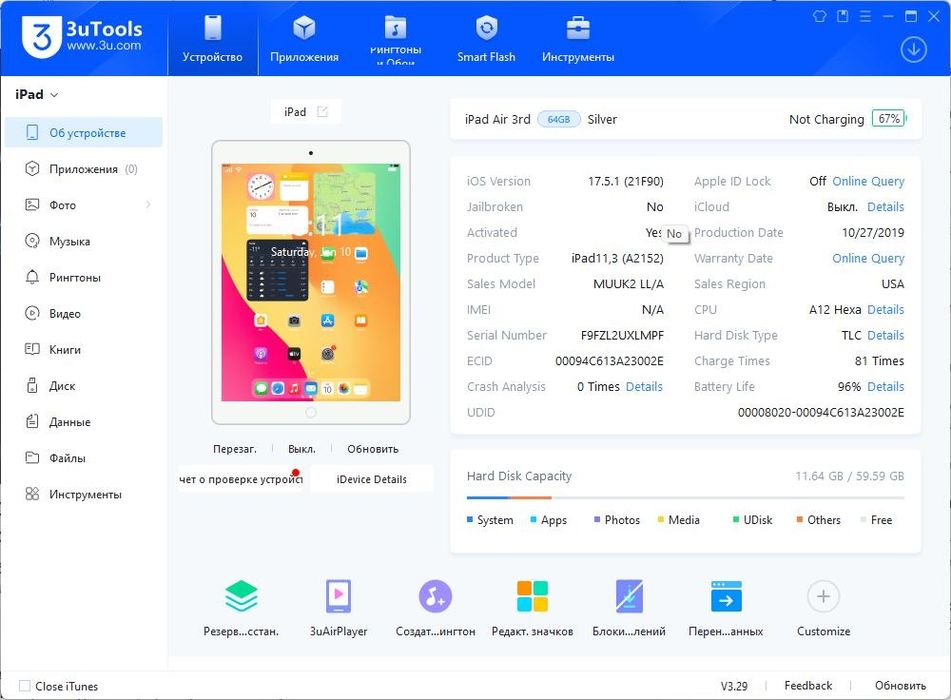Viewport: 951px width, 700px height.
Task: Click the iPad screen preview
Action: pos(311,282)
